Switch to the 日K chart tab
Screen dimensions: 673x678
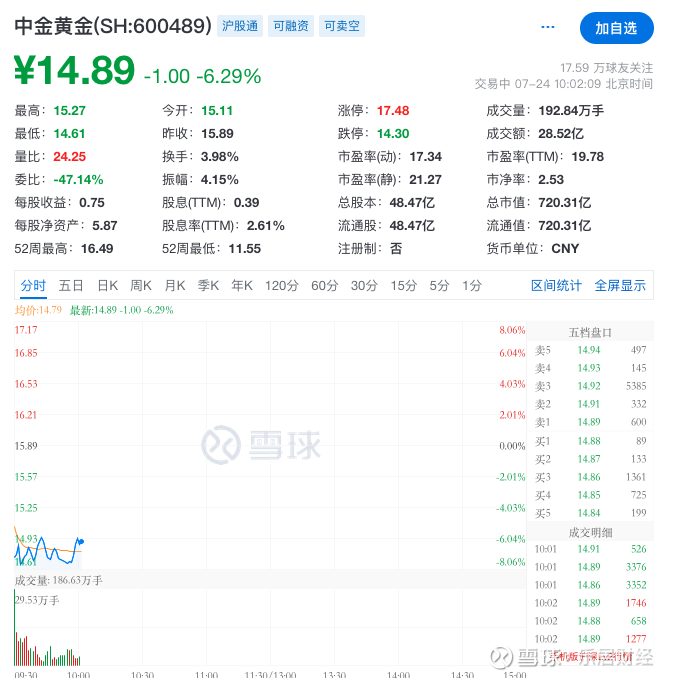pos(108,286)
